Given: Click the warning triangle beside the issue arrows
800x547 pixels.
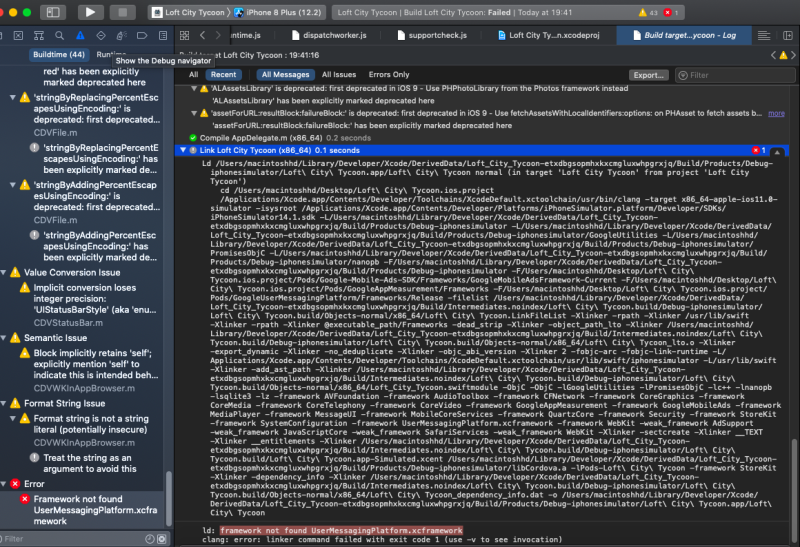Looking at the screenshot, I should pos(783,55).
